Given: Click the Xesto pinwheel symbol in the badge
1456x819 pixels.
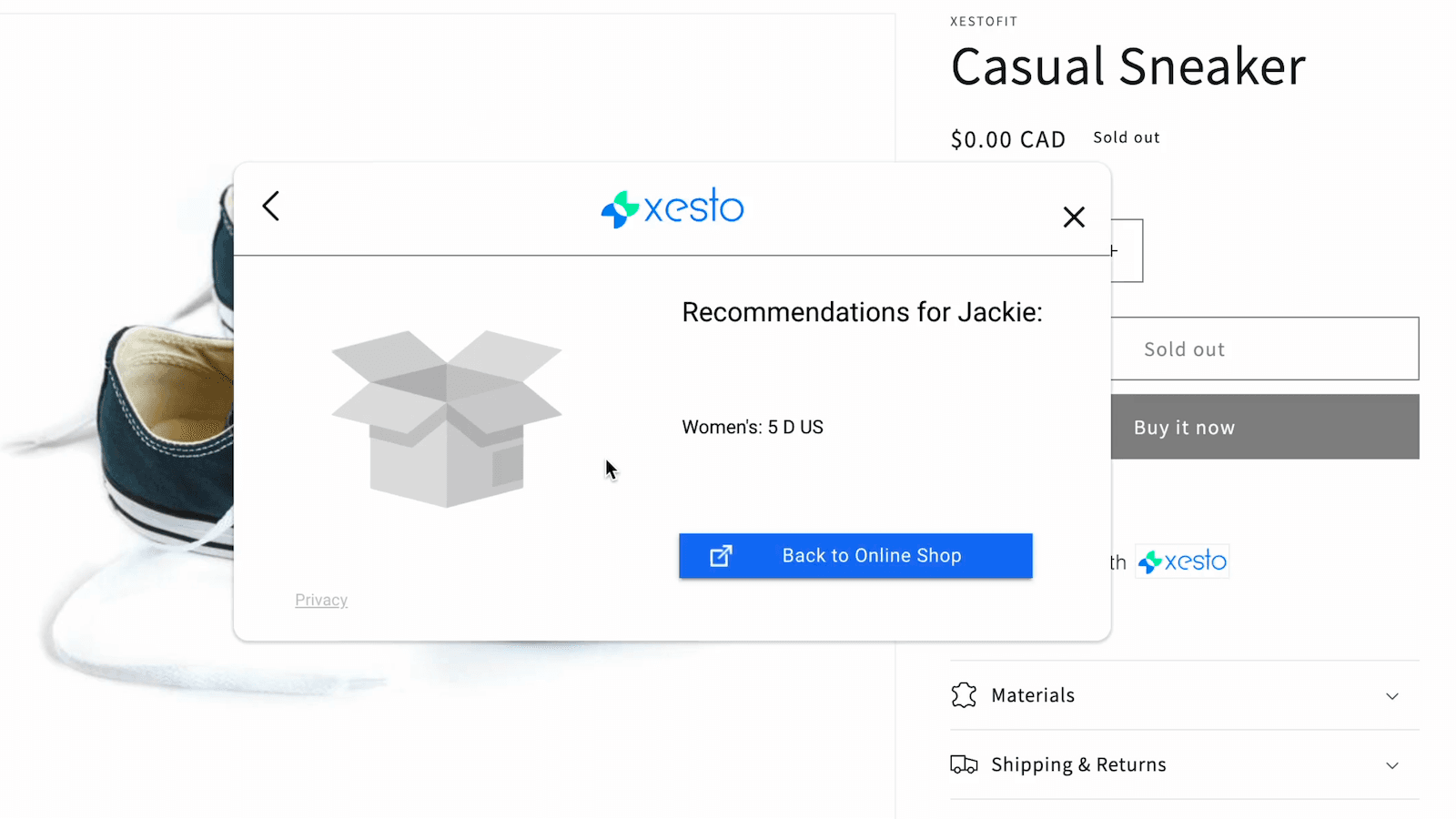Looking at the screenshot, I should (1150, 561).
